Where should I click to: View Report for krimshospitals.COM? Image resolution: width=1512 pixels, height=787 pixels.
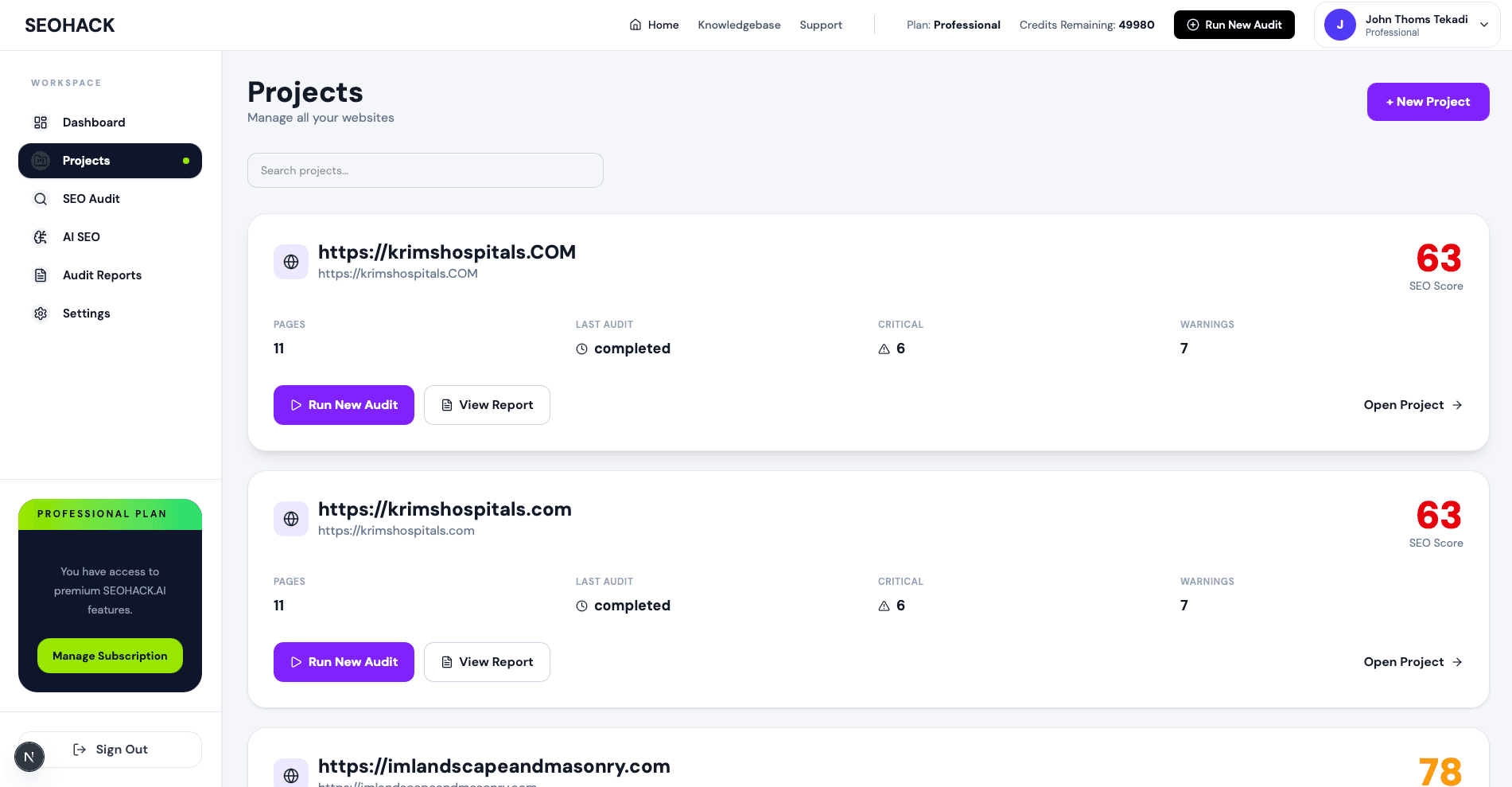point(487,405)
